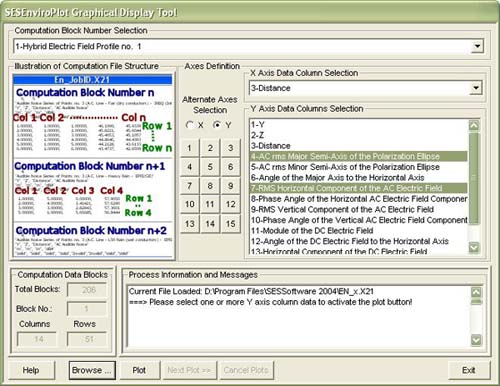Click the Y axis list scrollbar thumb
Image resolution: width=500 pixels, height=386 pixels.
[x=474, y=178]
